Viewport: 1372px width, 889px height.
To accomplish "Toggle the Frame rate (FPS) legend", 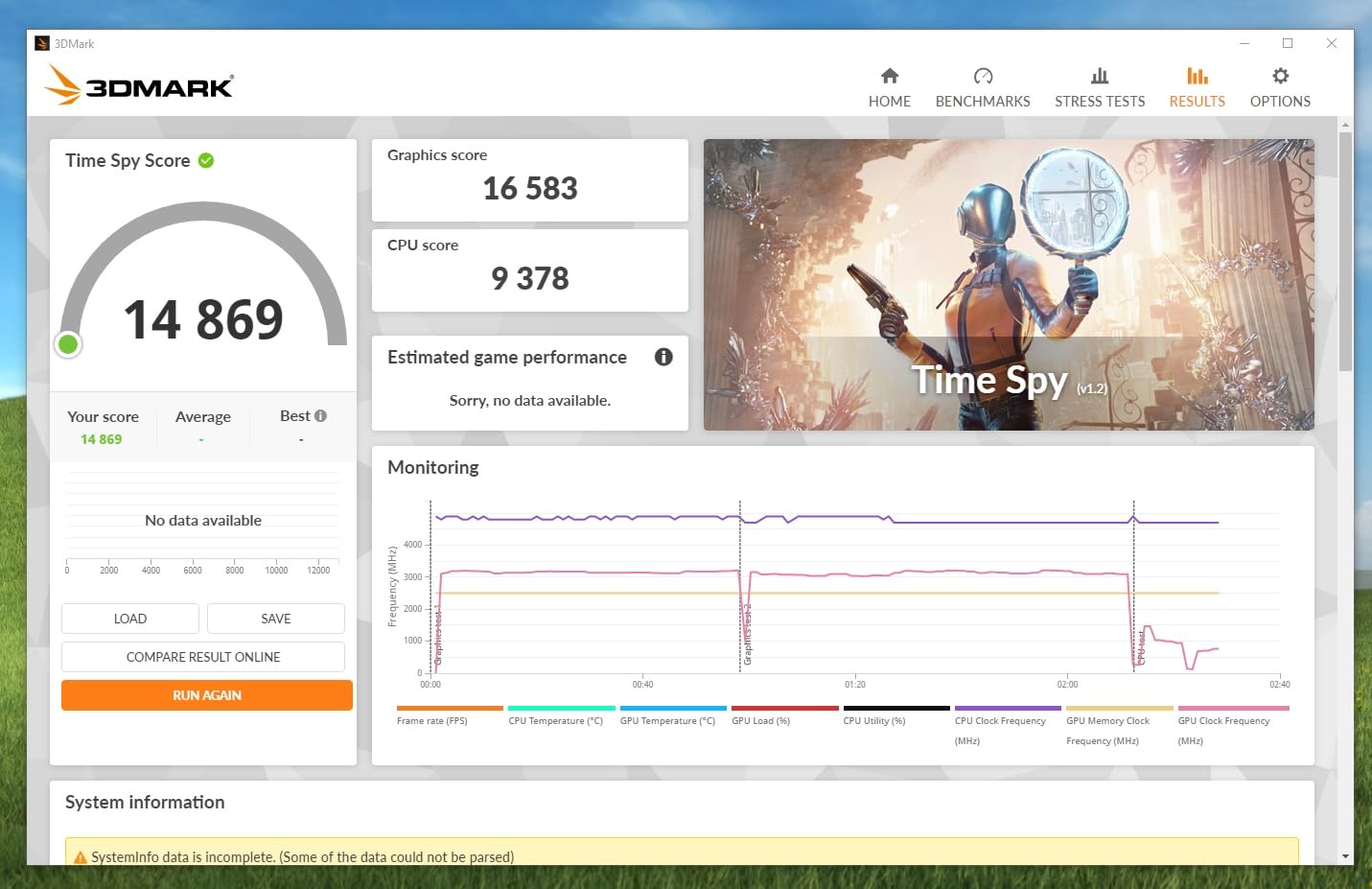I will [432, 720].
